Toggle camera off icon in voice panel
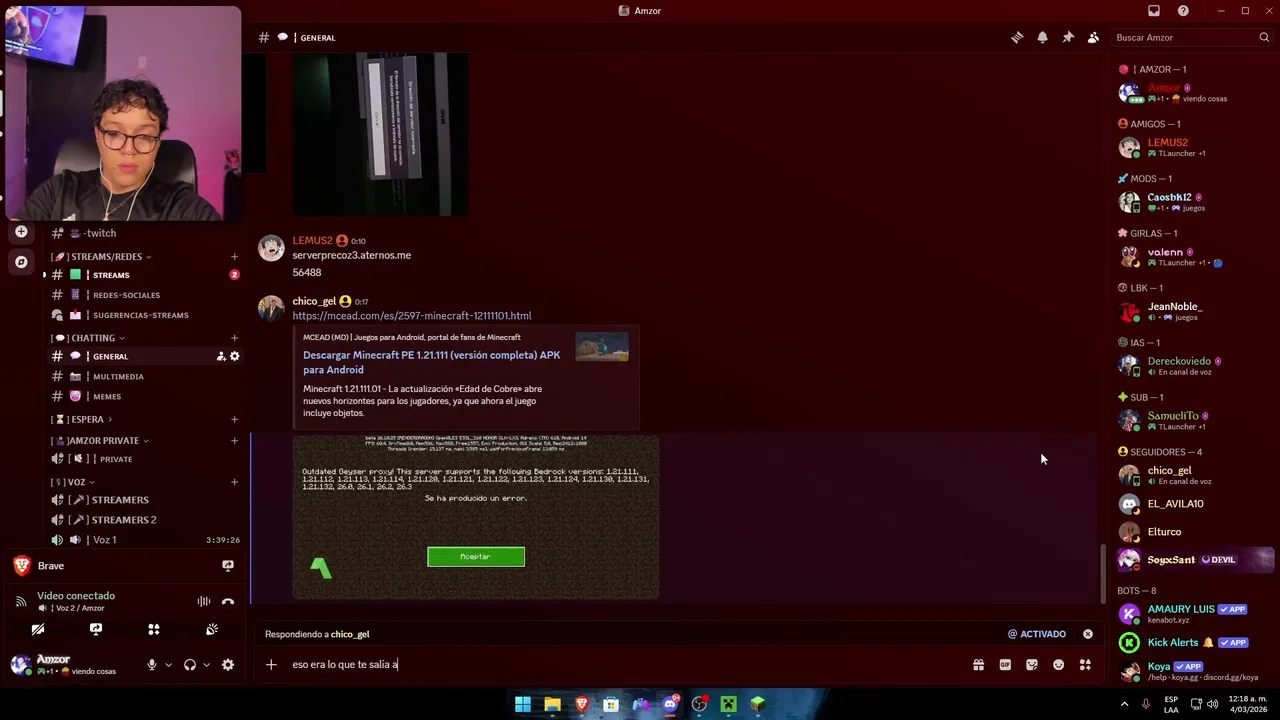The width and height of the screenshot is (1280, 720). coord(38,629)
